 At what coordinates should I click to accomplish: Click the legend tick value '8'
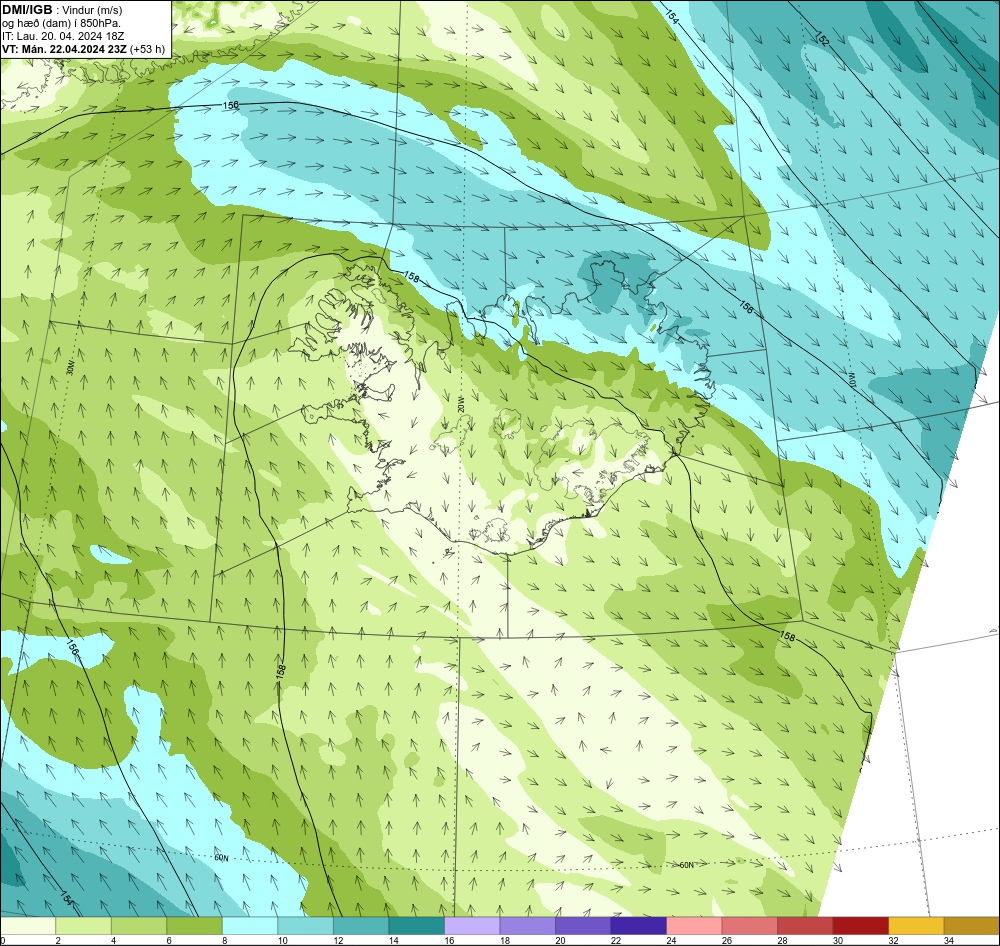coord(223,940)
